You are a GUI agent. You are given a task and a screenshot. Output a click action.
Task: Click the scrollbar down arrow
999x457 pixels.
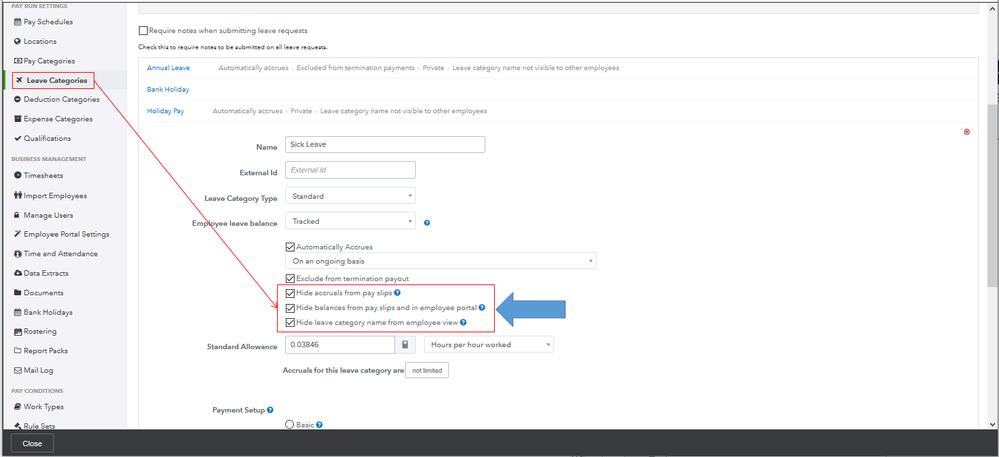pos(992,424)
